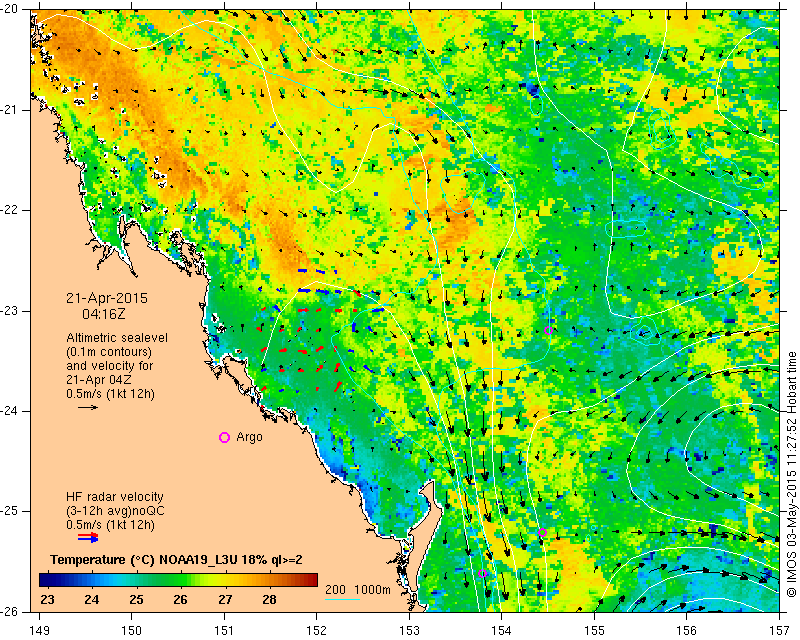Click the "150" longitude axis label
The image size is (800, 640).
coord(132,630)
